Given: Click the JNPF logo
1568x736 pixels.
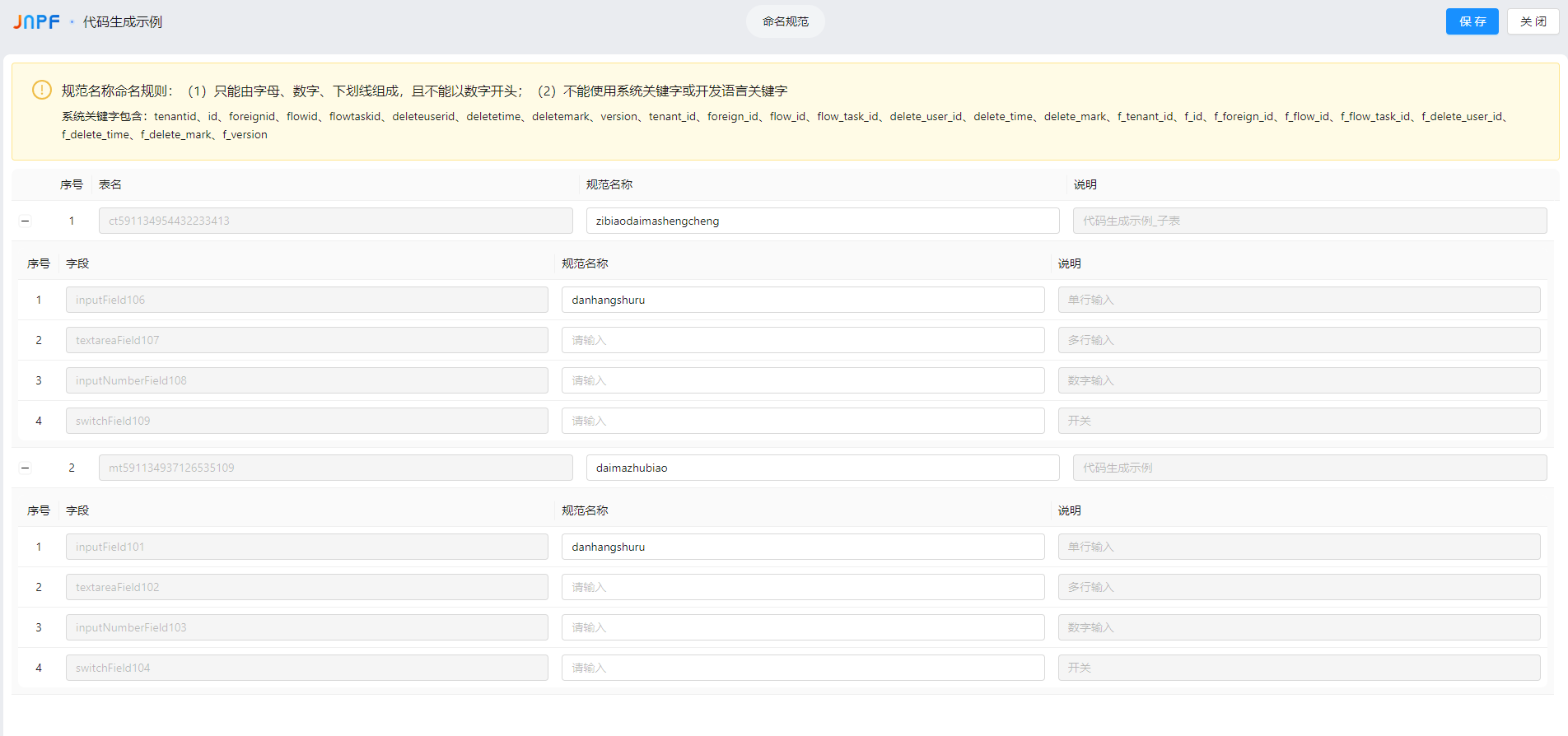Looking at the screenshot, I should [36, 22].
